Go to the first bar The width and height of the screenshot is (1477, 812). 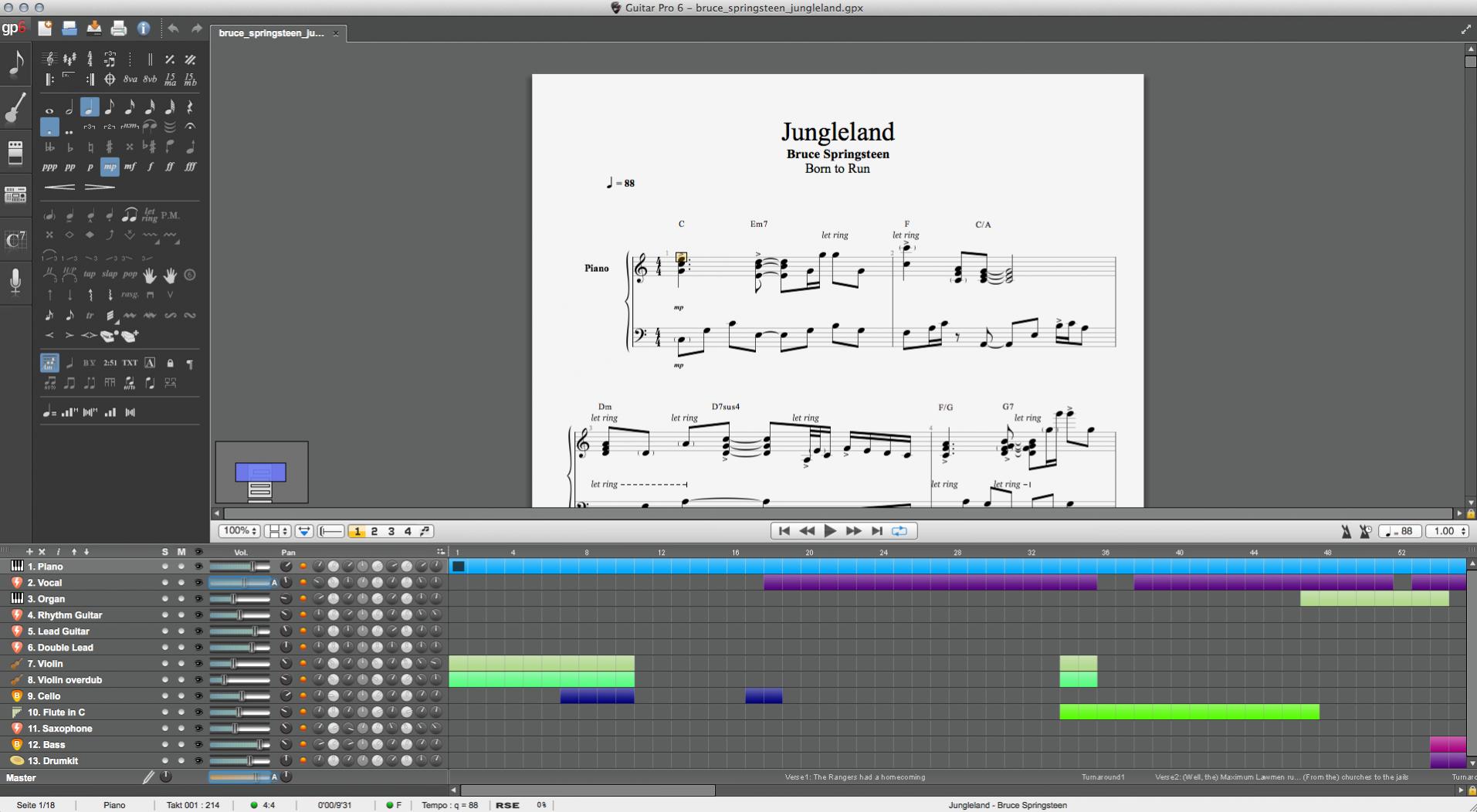coord(784,531)
